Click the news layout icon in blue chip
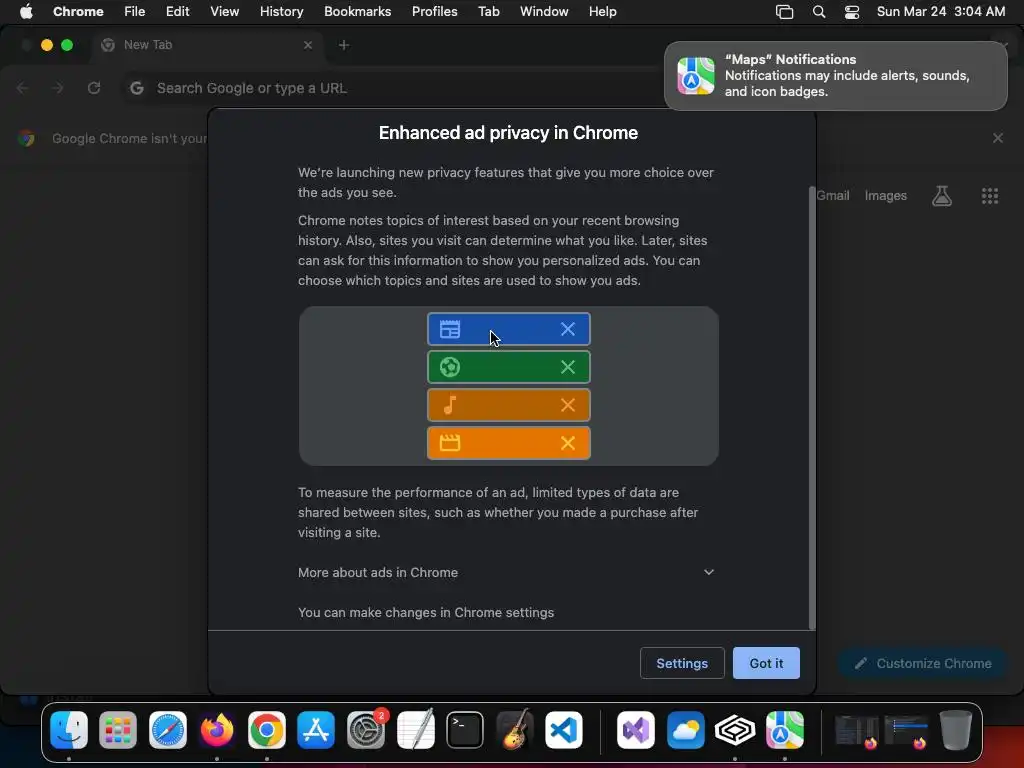This screenshot has width=1024, height=768. click(450, 329)
